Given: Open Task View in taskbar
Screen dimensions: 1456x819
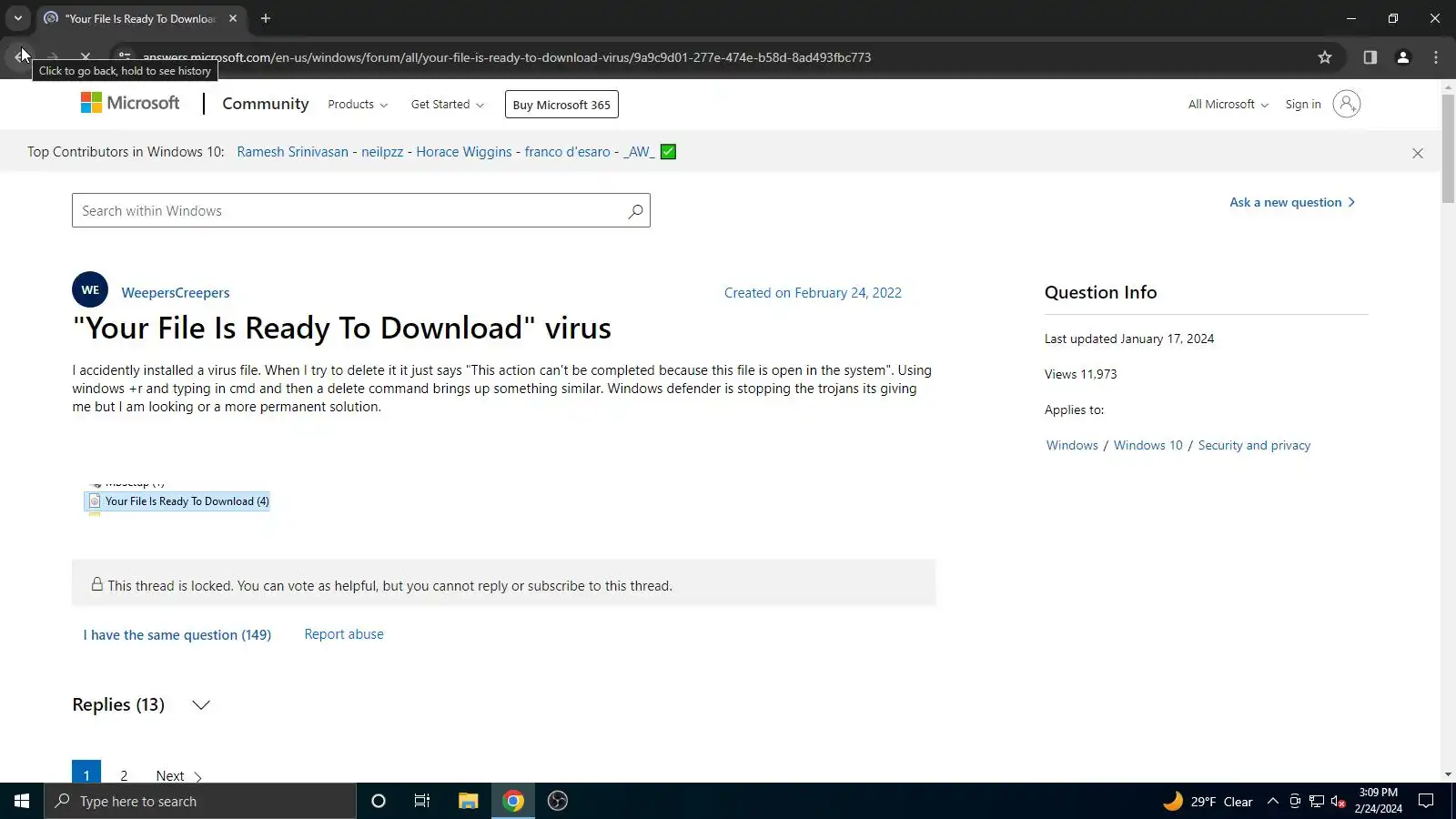Looking at the screenshot, I should tap(422, 801).
